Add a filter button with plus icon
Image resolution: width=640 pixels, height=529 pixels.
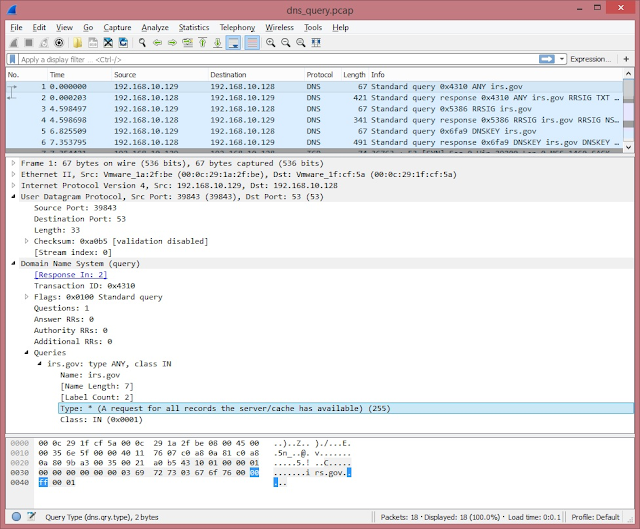tap(626, 59)
